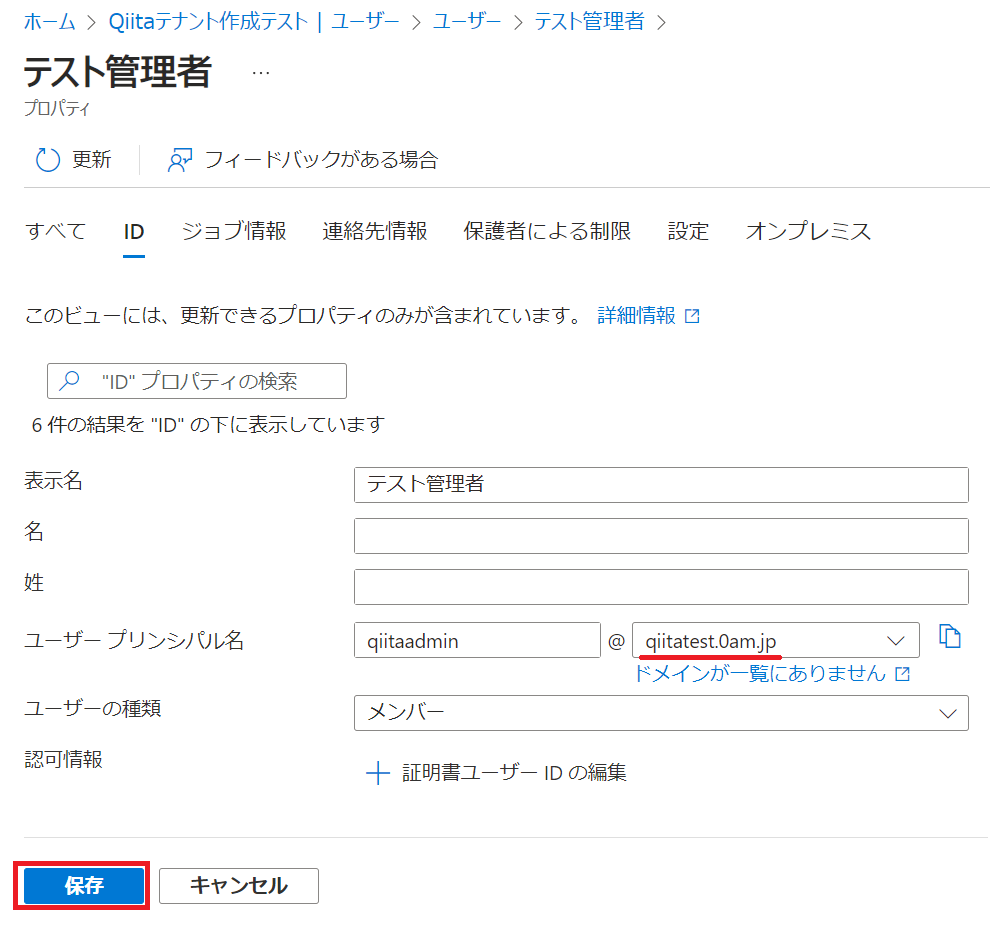Click the キャンセル button
The width and height of the screenshot is (990, 940).
pos(239,885)
